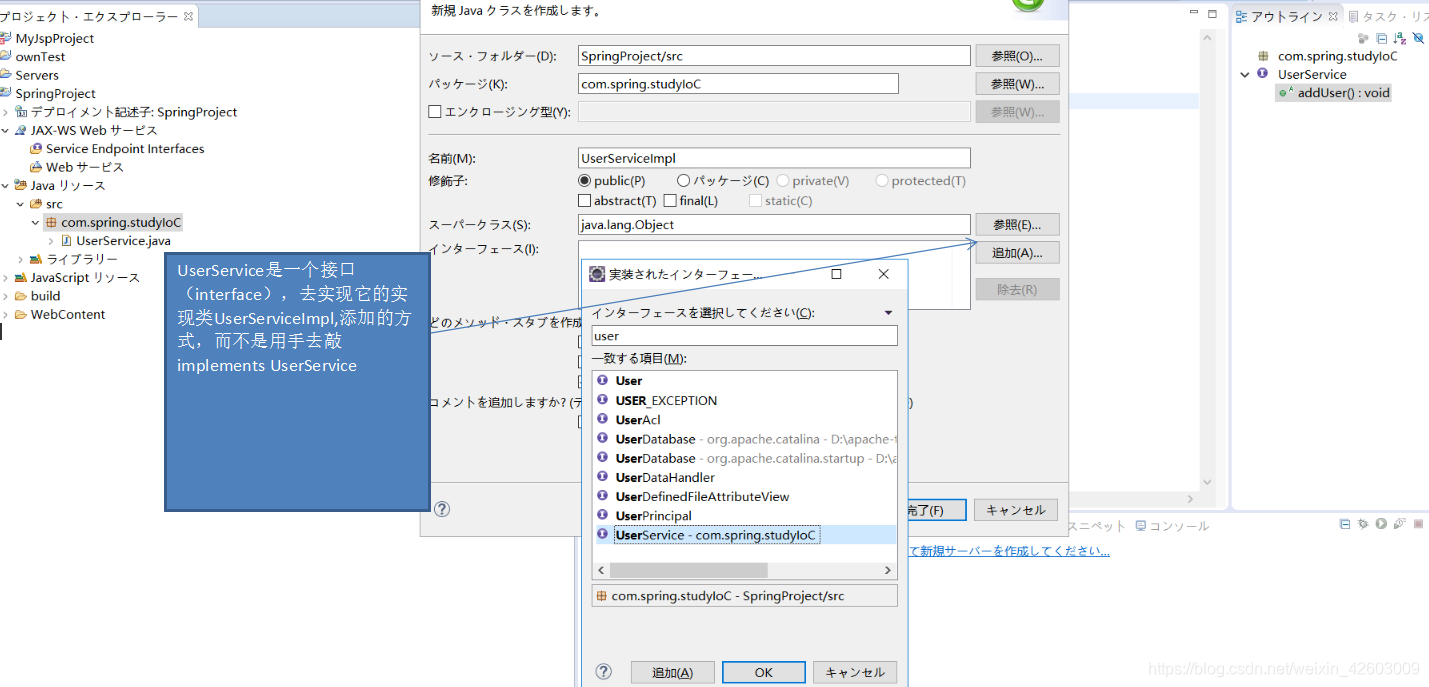Toggle the abstract(T) checkbox
Image resolution: width=1429 pixels, height=687 pixels.
click(x=585, y=201)
